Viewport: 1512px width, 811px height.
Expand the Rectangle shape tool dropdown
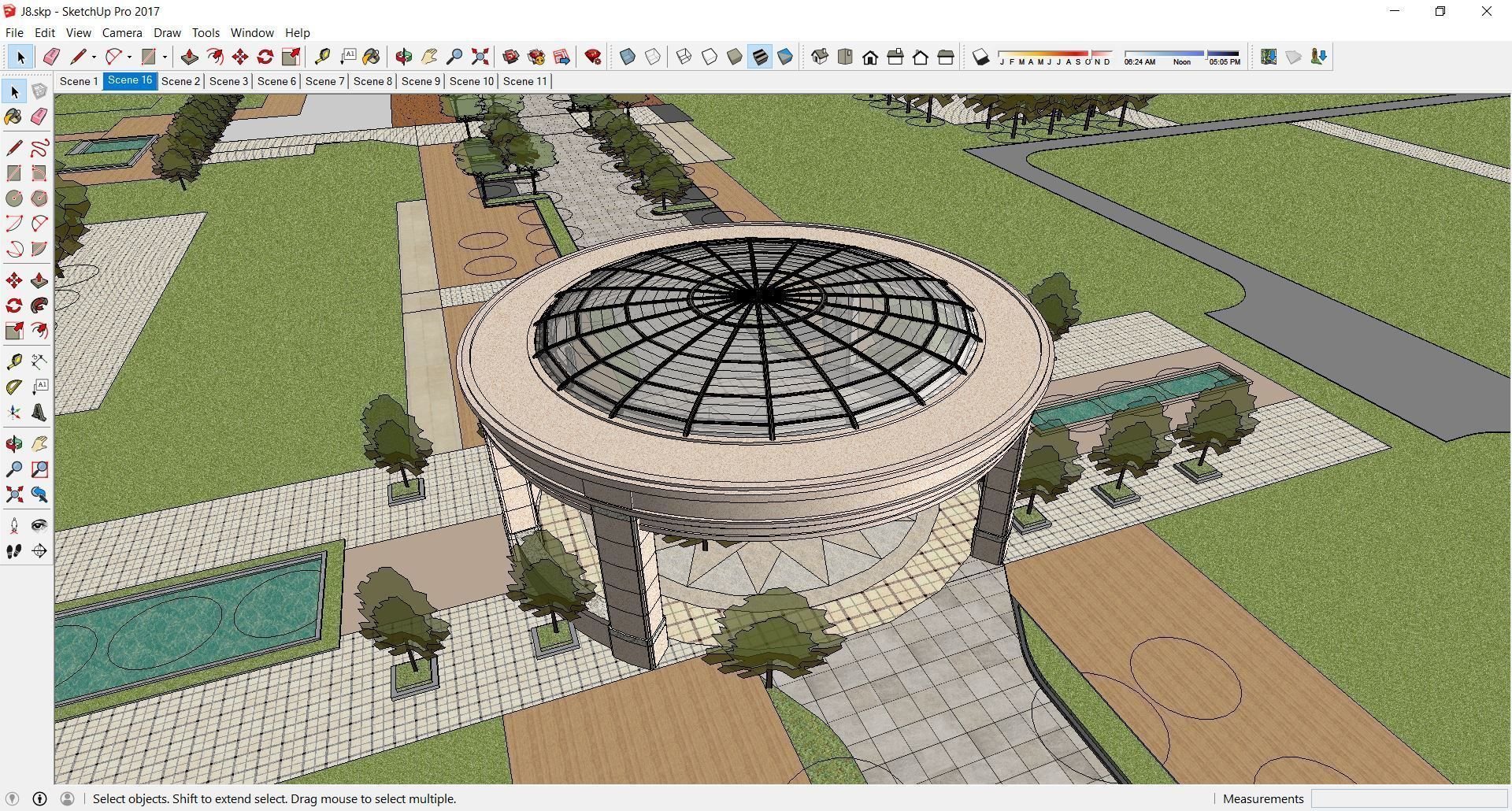(x=165, y=57)
